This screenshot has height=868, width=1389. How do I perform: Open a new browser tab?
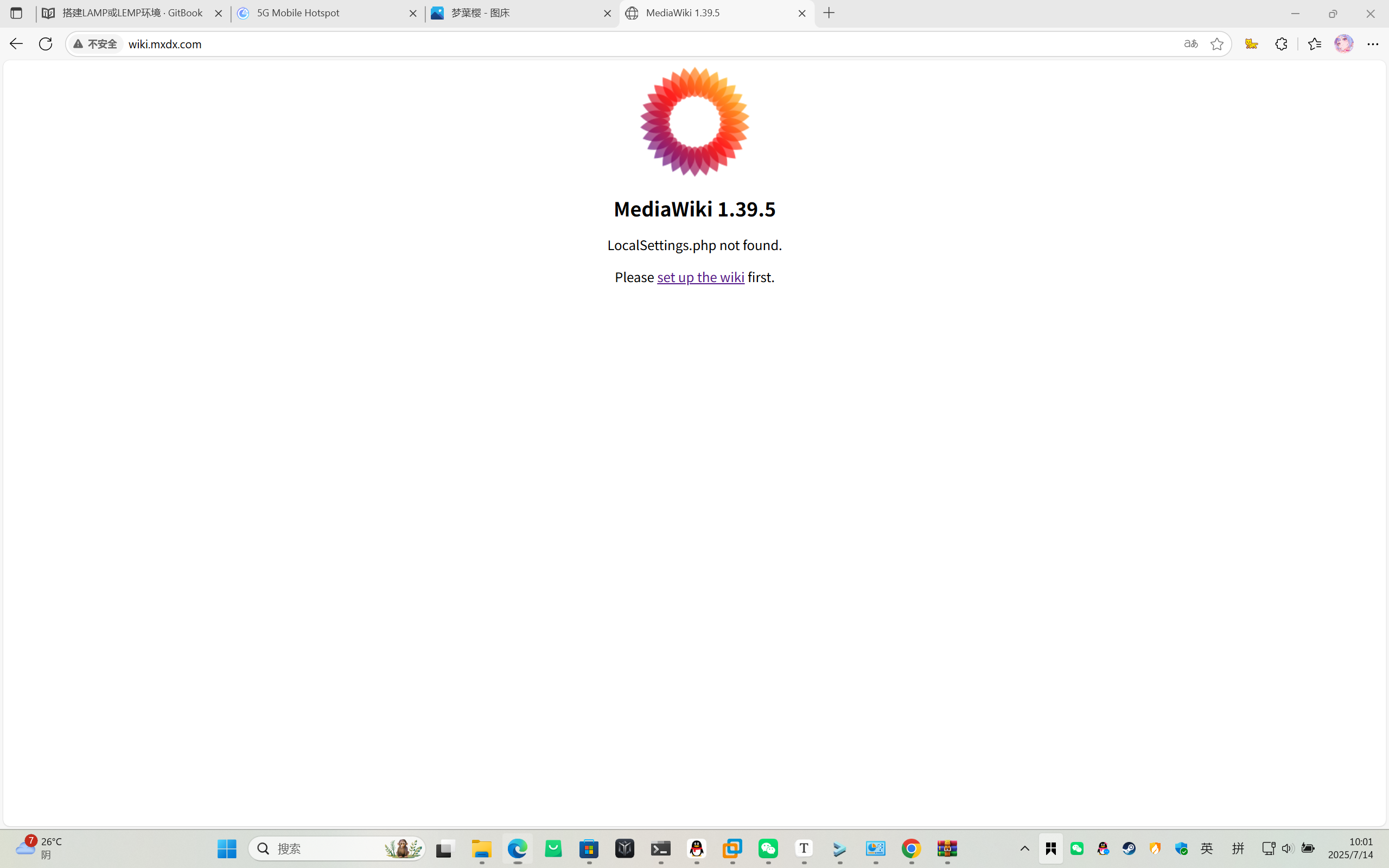pyautogui.click(x=829, y=13)
